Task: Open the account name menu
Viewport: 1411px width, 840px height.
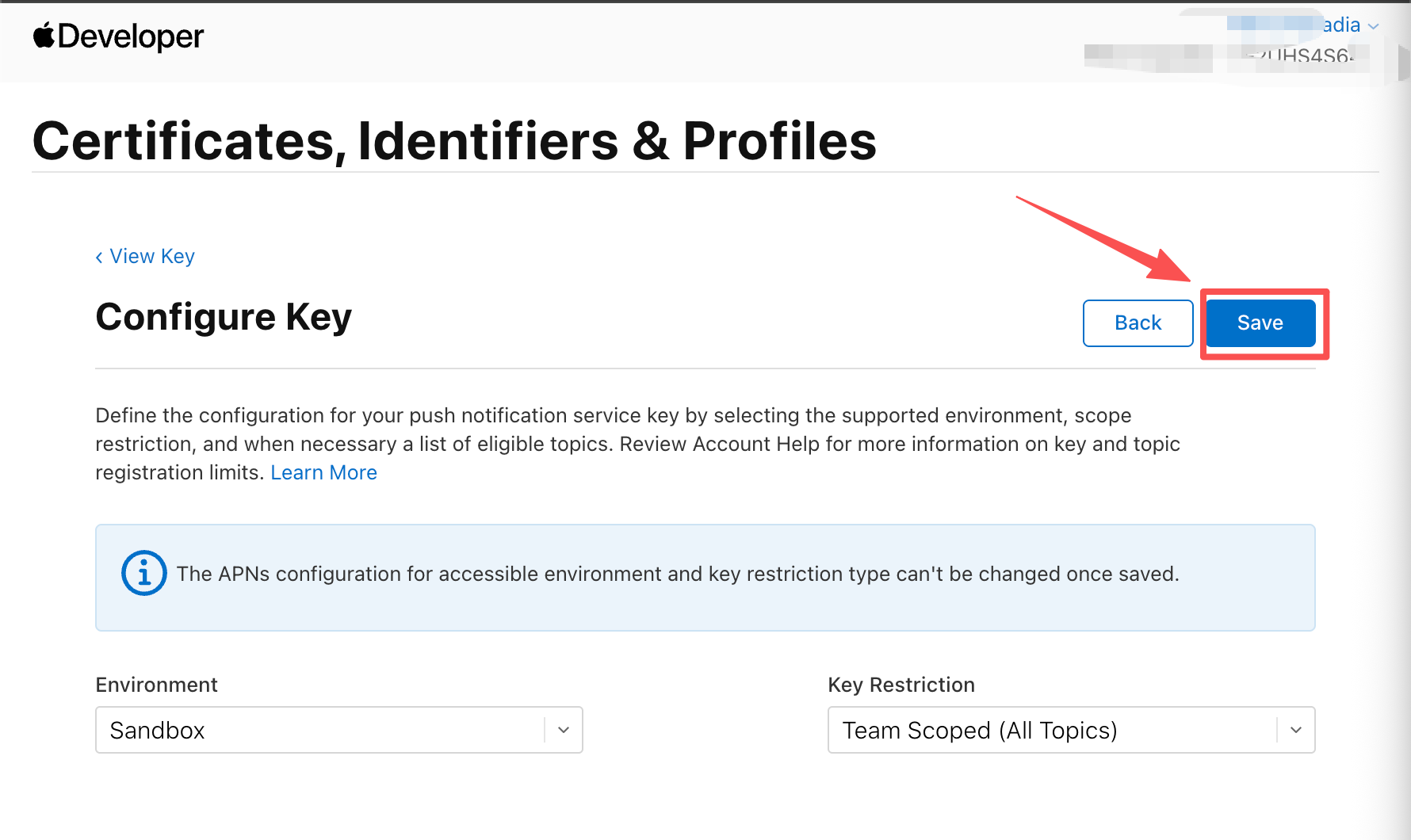Action: coord(1340,25)
